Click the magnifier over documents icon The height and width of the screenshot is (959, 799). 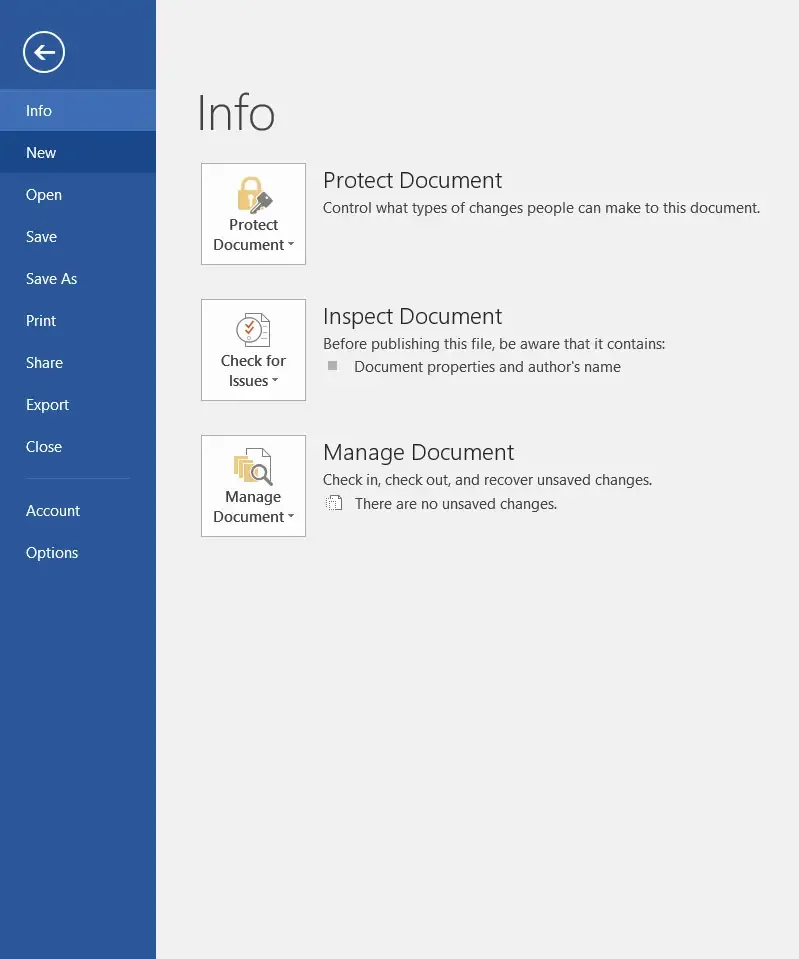point(253,467)
